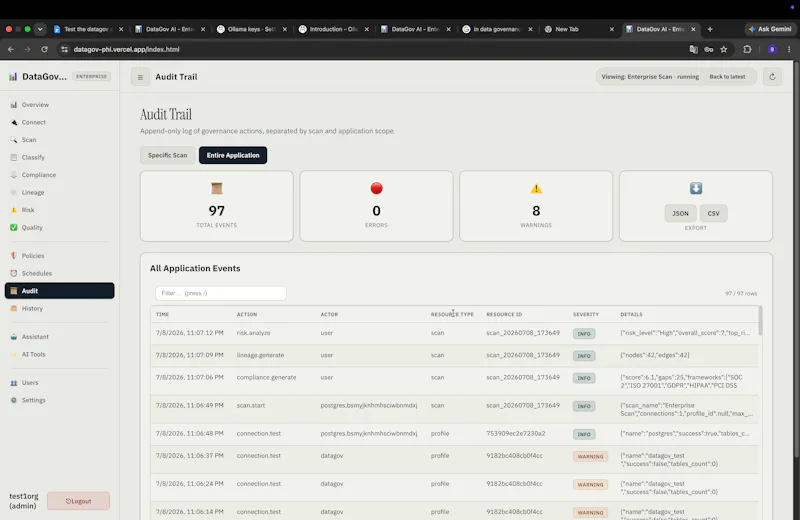Click the INFO badge in risk.analyze row
The width and height of the screenshot is (800, 520).
[584, 334]
